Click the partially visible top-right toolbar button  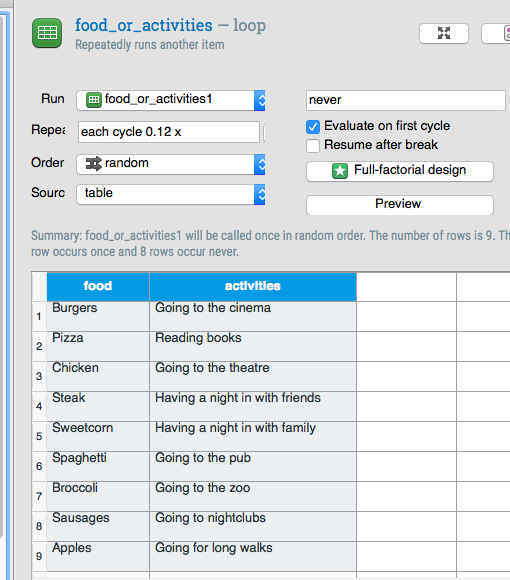pyautogui.click(x=497, y=33)
